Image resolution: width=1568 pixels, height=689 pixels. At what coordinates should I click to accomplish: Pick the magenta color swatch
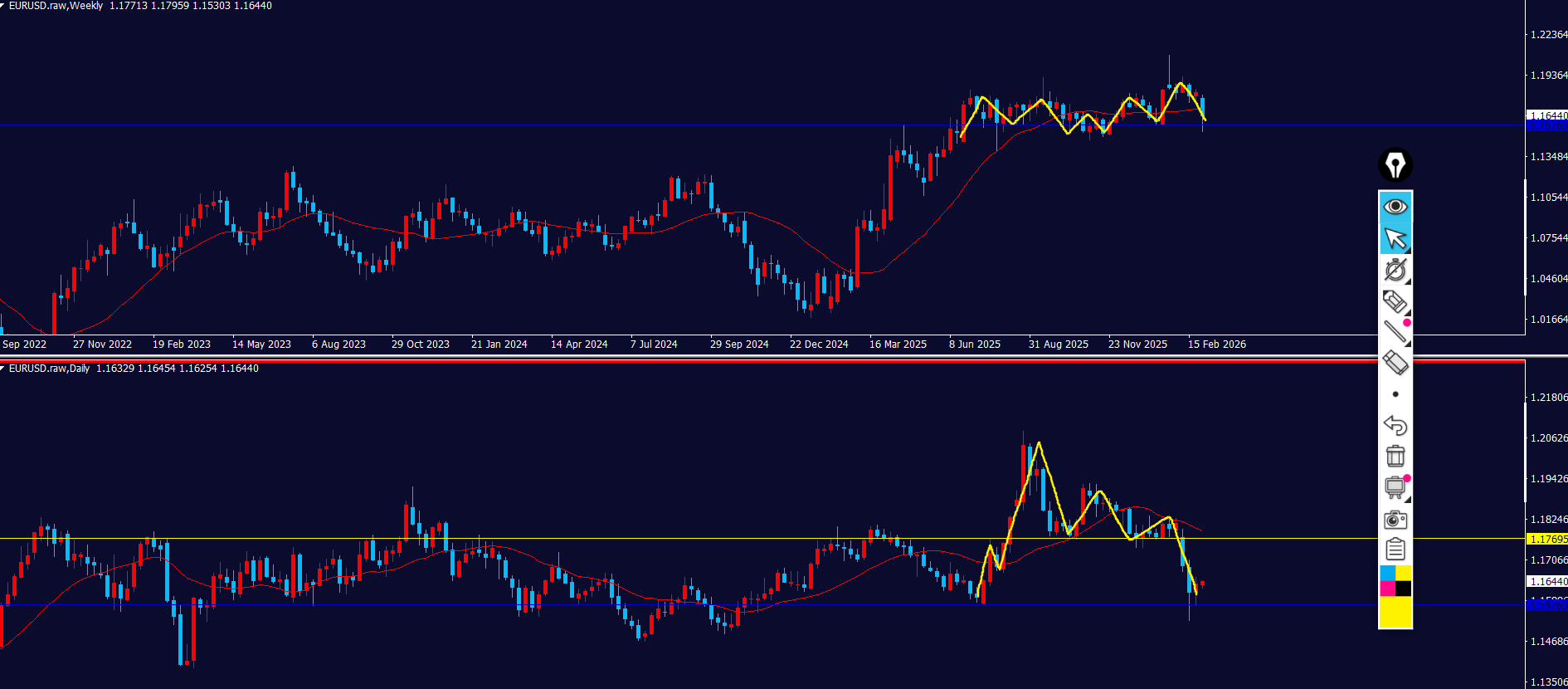1387,589
